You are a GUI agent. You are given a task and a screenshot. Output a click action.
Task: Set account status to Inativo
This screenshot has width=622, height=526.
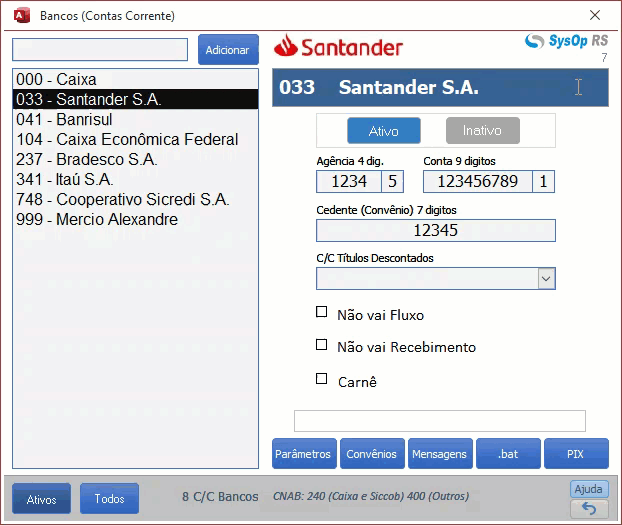coord(482,131)
